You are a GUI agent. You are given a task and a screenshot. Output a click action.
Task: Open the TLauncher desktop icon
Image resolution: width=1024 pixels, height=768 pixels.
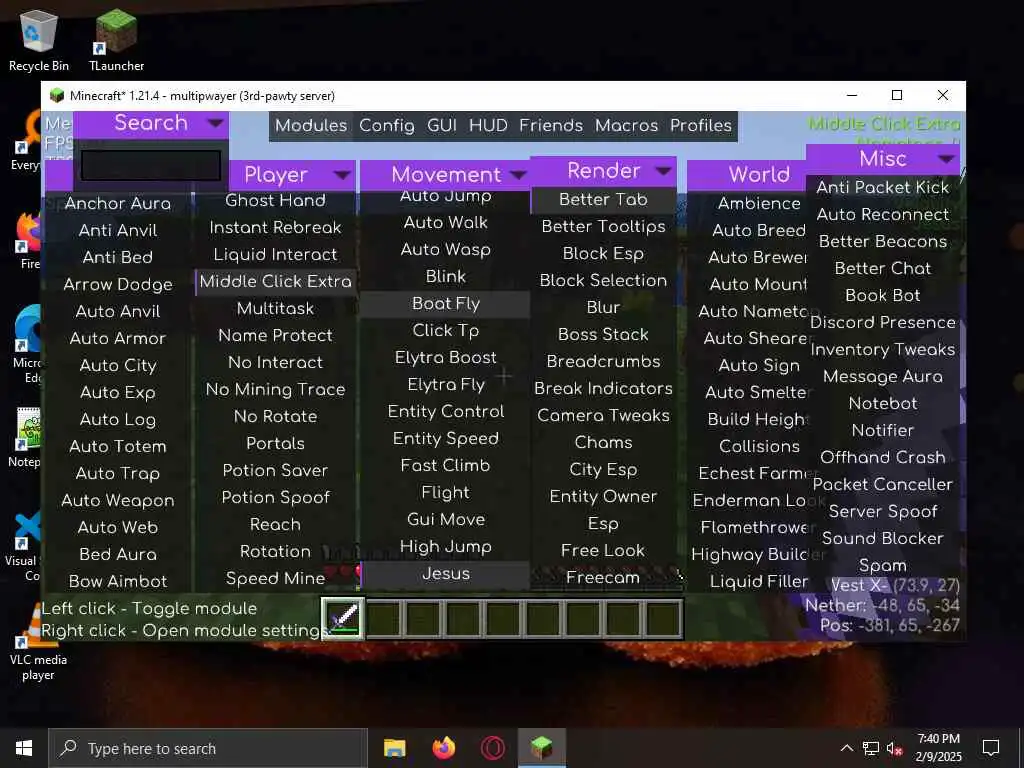116,40
